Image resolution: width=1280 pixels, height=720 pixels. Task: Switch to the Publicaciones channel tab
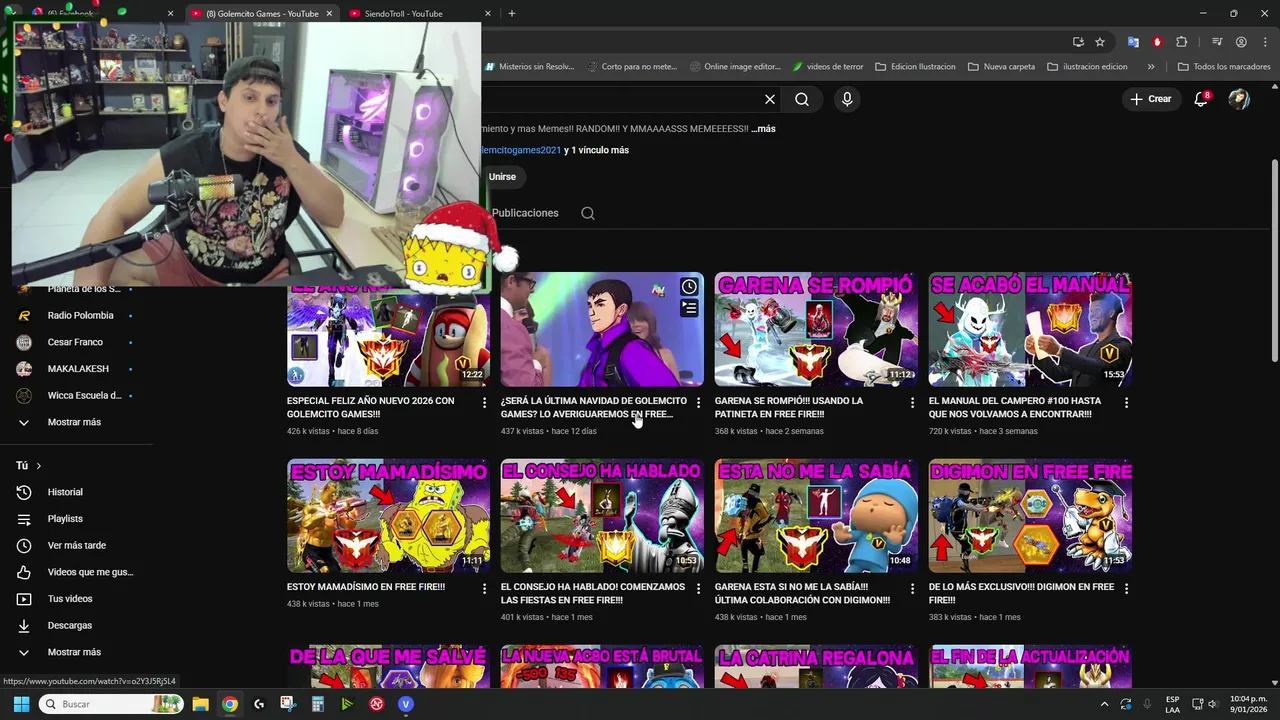pos(525,213)
